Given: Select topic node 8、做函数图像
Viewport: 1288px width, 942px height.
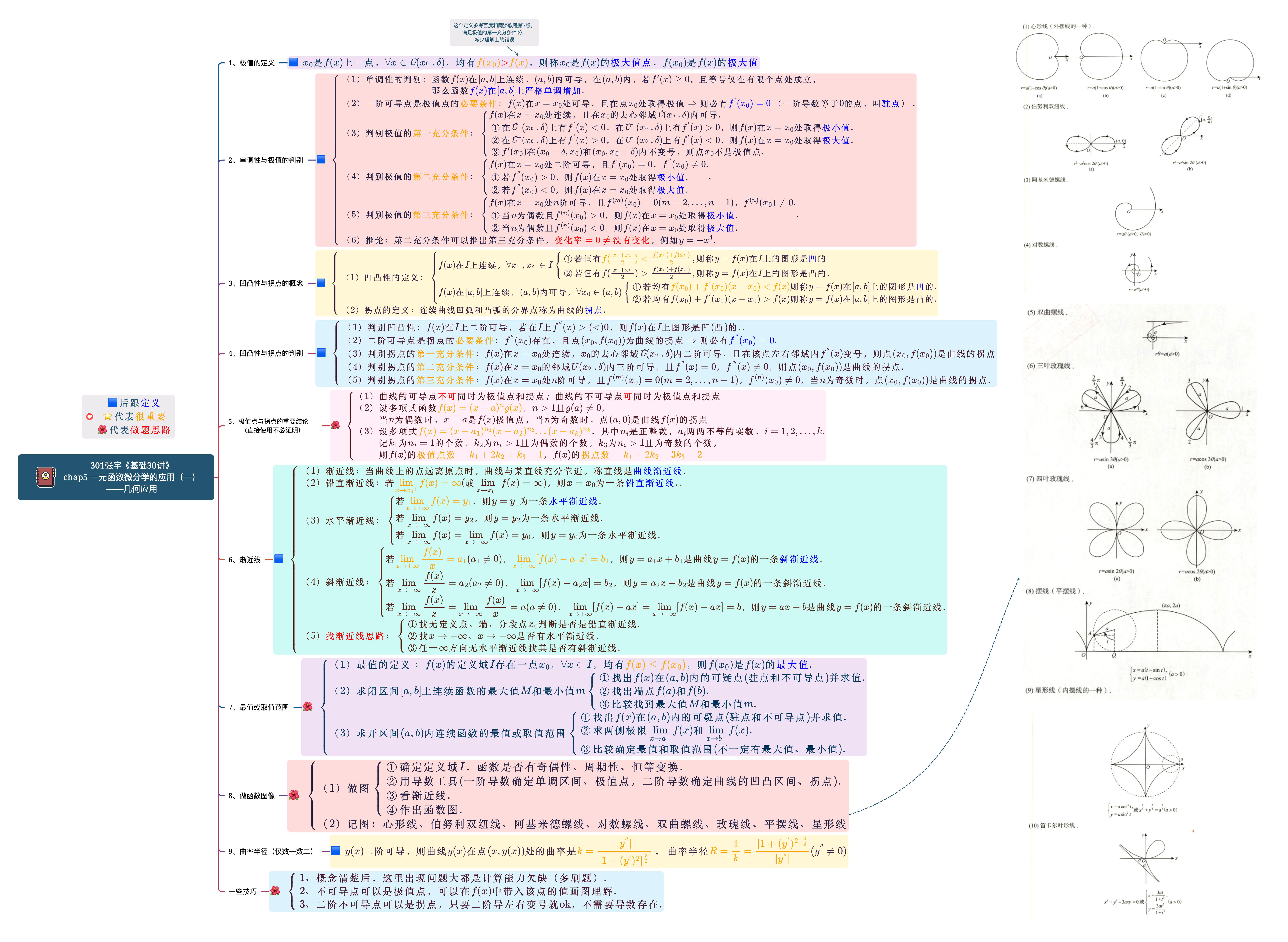Looking at the screenshot, I should (252, 796).
